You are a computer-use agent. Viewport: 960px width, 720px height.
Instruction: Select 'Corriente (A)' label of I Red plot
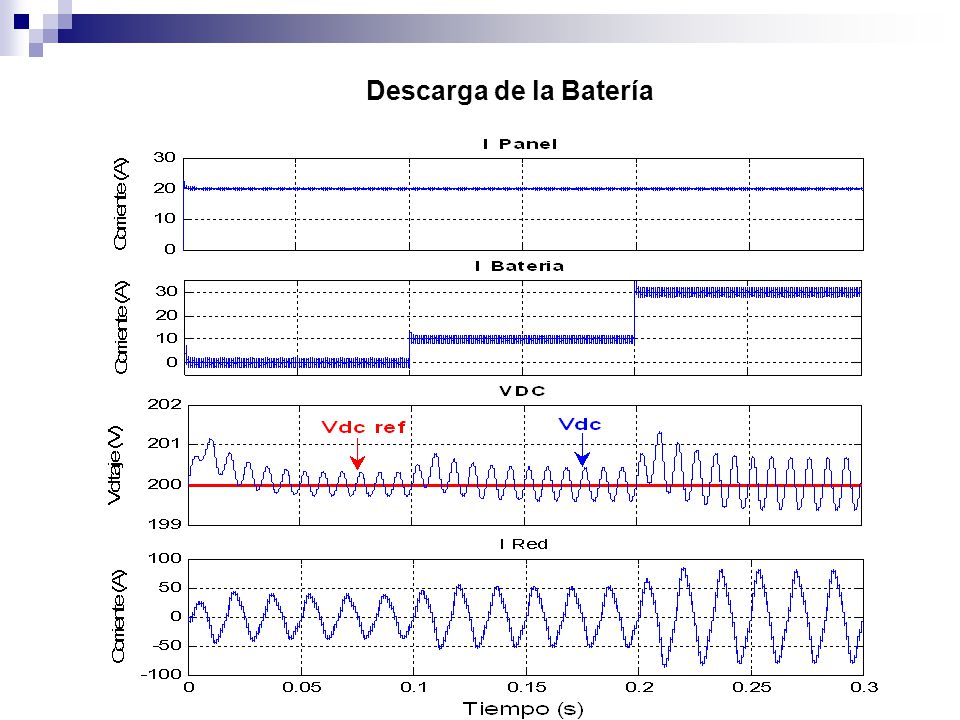(119, 616)
